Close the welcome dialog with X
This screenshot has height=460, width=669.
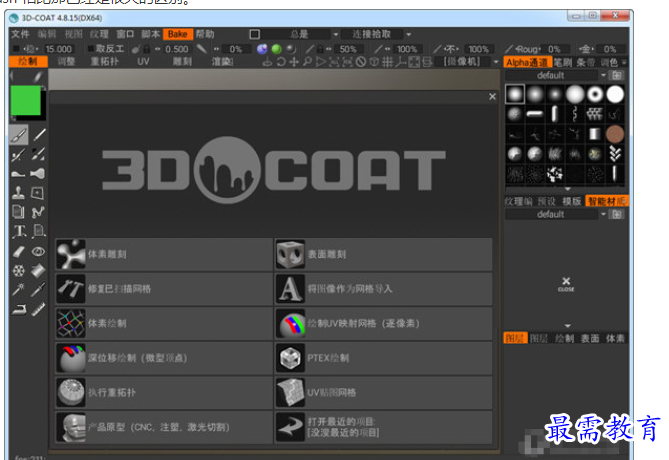(x=492, y=97)
